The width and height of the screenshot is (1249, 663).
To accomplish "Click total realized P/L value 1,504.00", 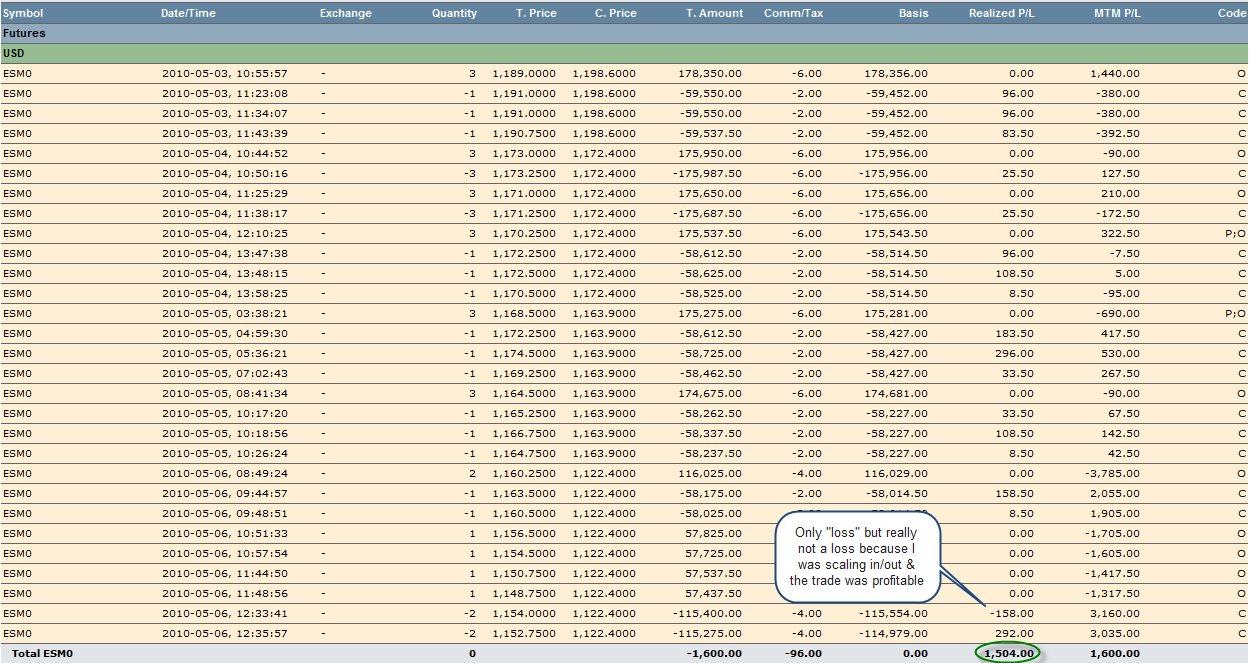I will pyautogui.click(x=1007, y=653).
